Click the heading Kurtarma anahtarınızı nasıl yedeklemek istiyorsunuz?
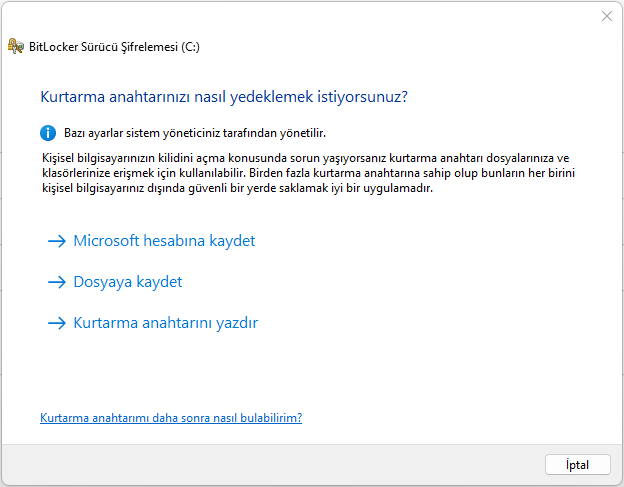Viewport: 624px width, 487px height. pyautogui.click(x=224, y=97)
